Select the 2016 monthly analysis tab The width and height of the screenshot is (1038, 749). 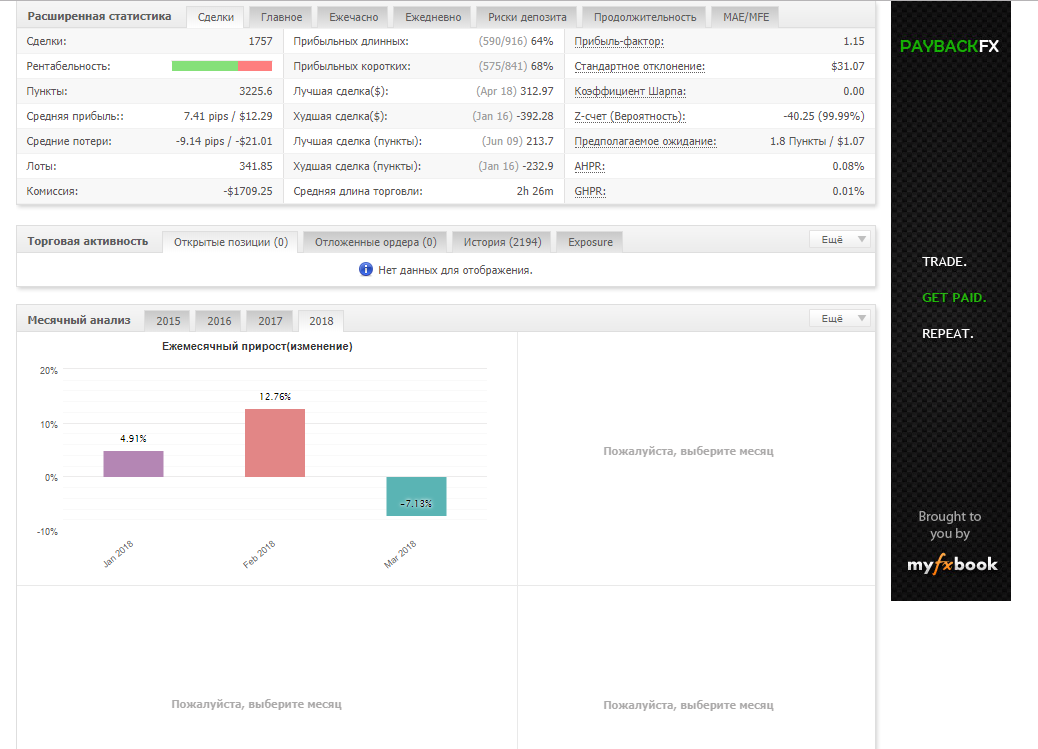(219, 321)
